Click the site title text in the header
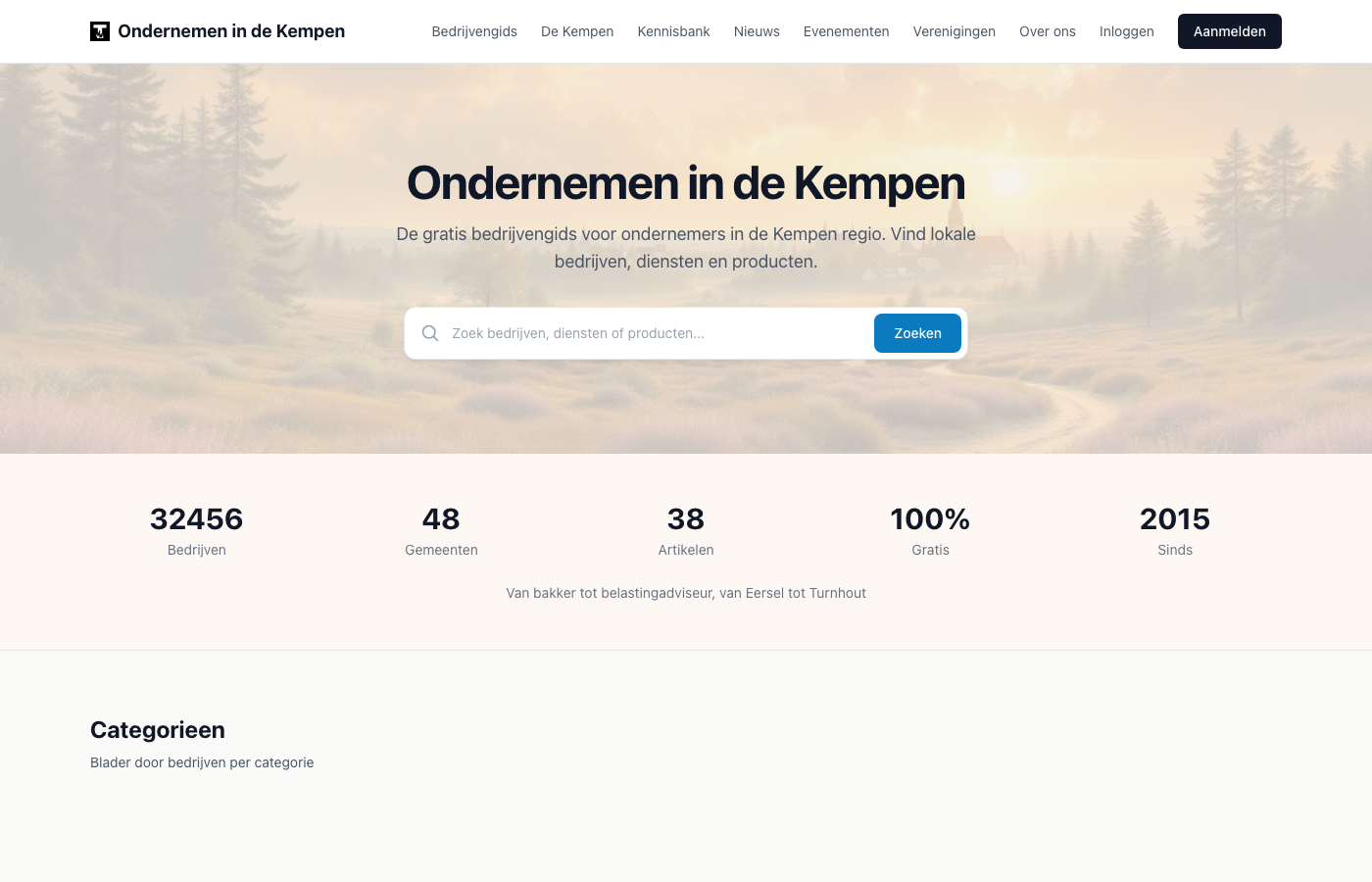The height and width of the screenshot is (882, 1372). [231, 31]
